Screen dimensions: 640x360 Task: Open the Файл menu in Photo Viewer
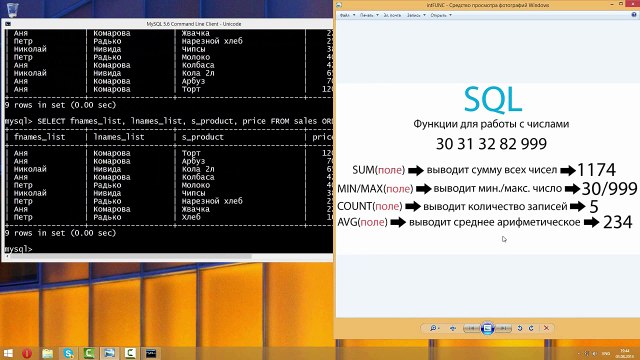(x=347, y=15)
